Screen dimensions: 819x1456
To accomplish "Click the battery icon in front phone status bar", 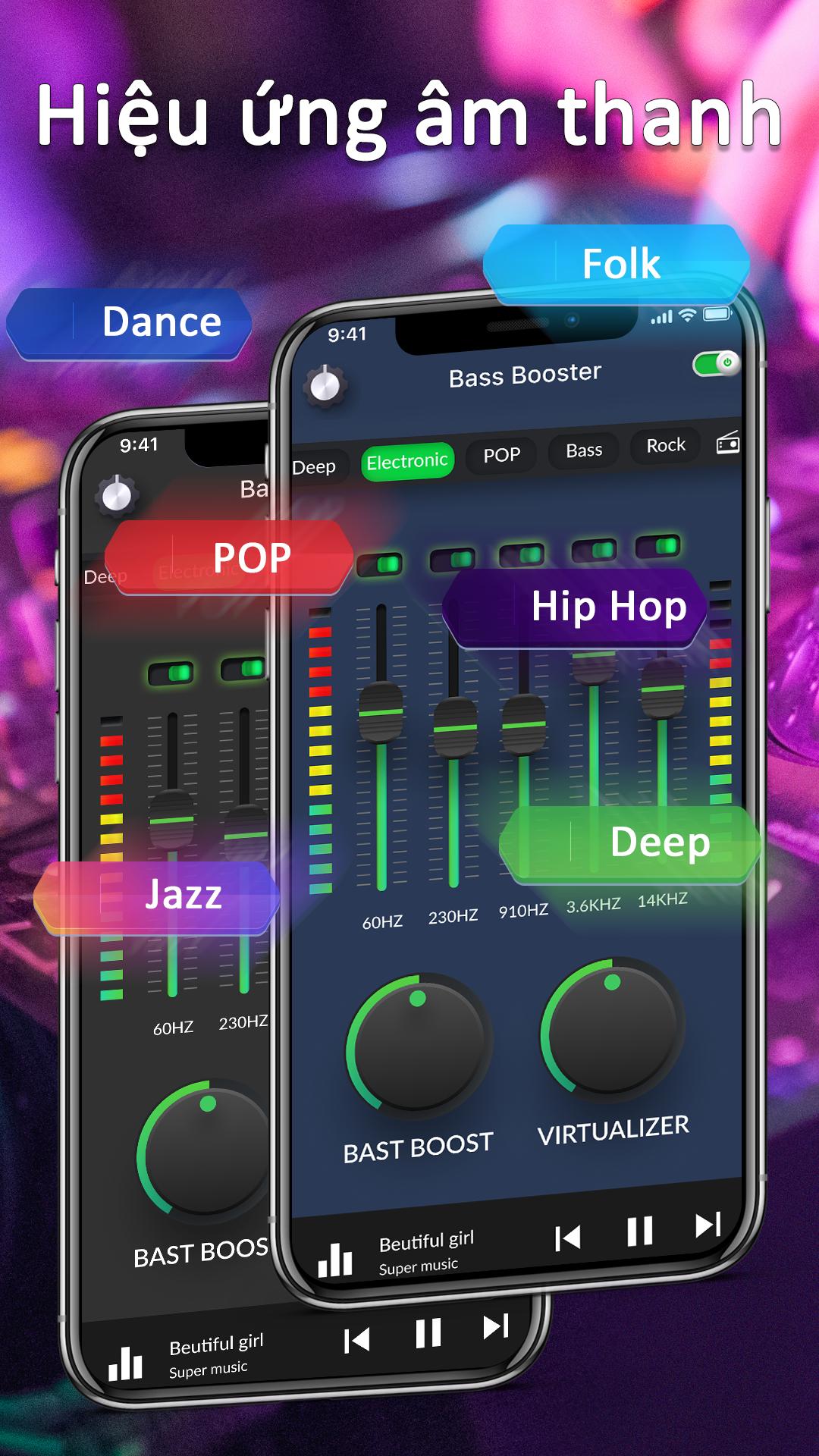I will click(x=717, y=313).
